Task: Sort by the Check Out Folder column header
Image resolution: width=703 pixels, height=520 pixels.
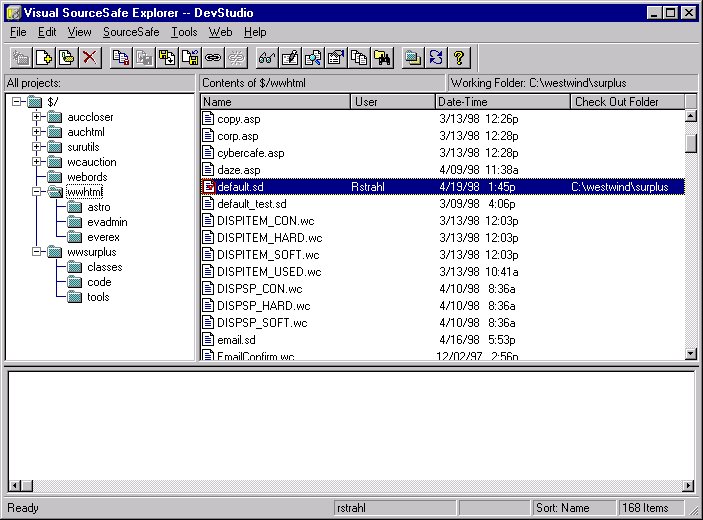Action: (628, 102)
